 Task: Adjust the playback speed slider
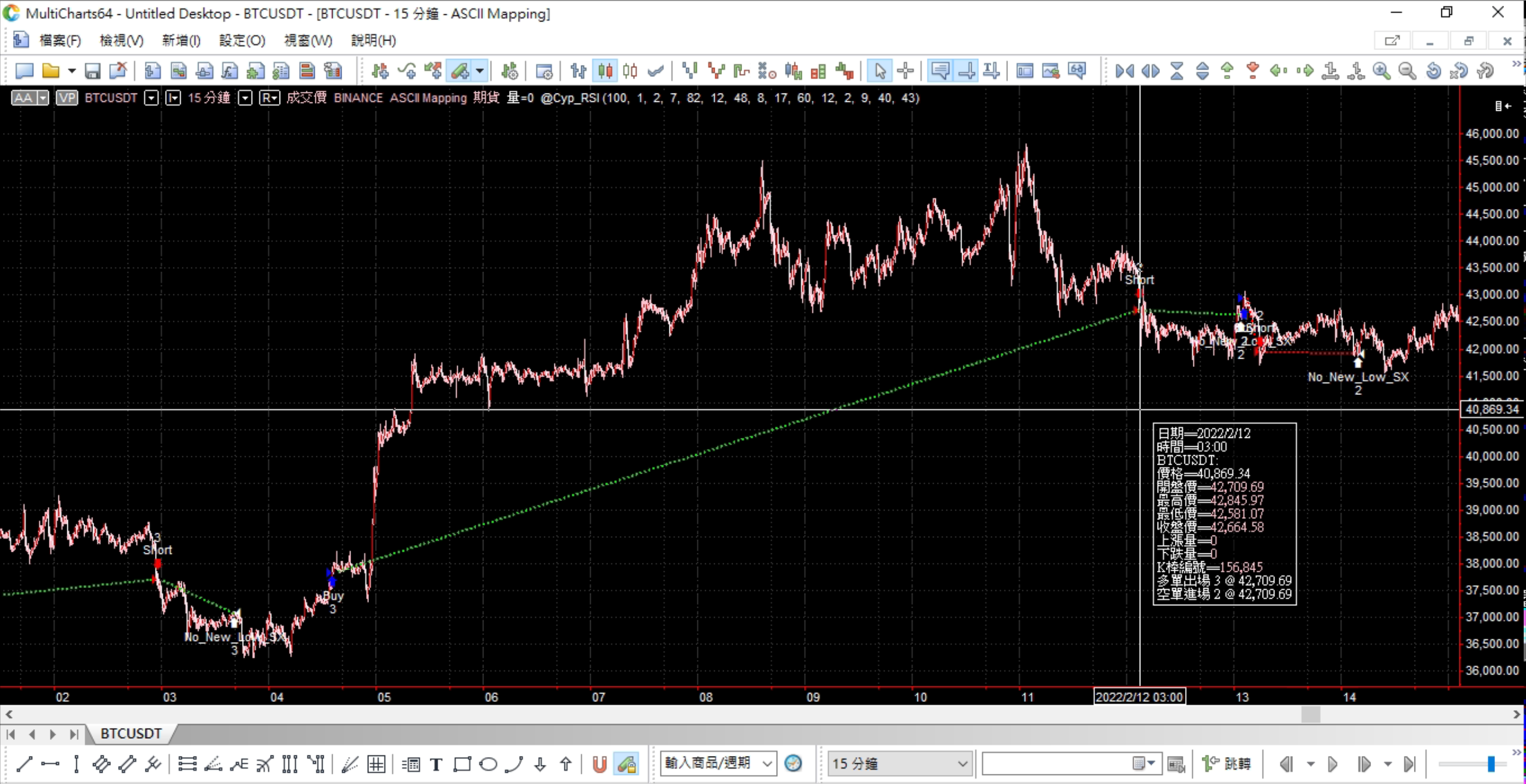pyautogui.click(x=1490, y=764)
